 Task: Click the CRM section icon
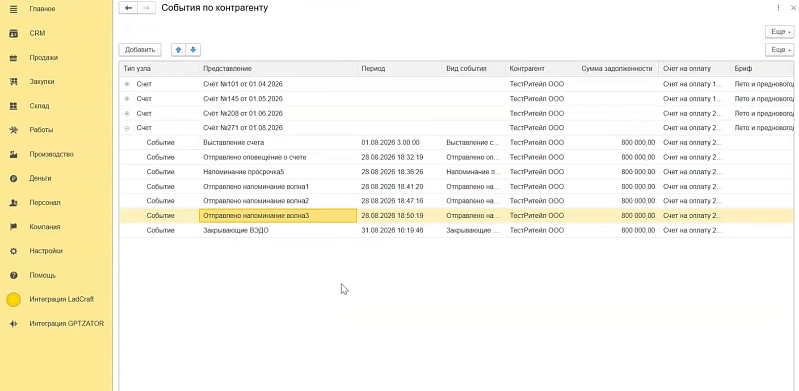click(x=14, y=33)
